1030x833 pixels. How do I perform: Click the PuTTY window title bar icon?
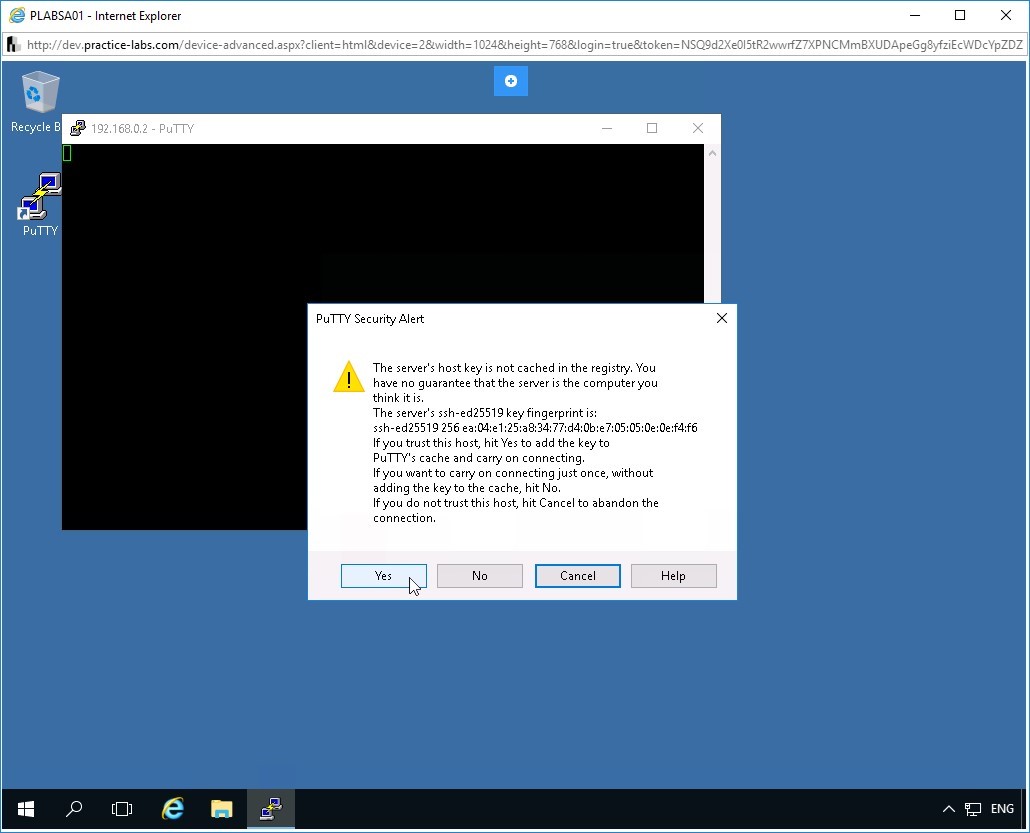pyautogui.click(x=78, y=128)
